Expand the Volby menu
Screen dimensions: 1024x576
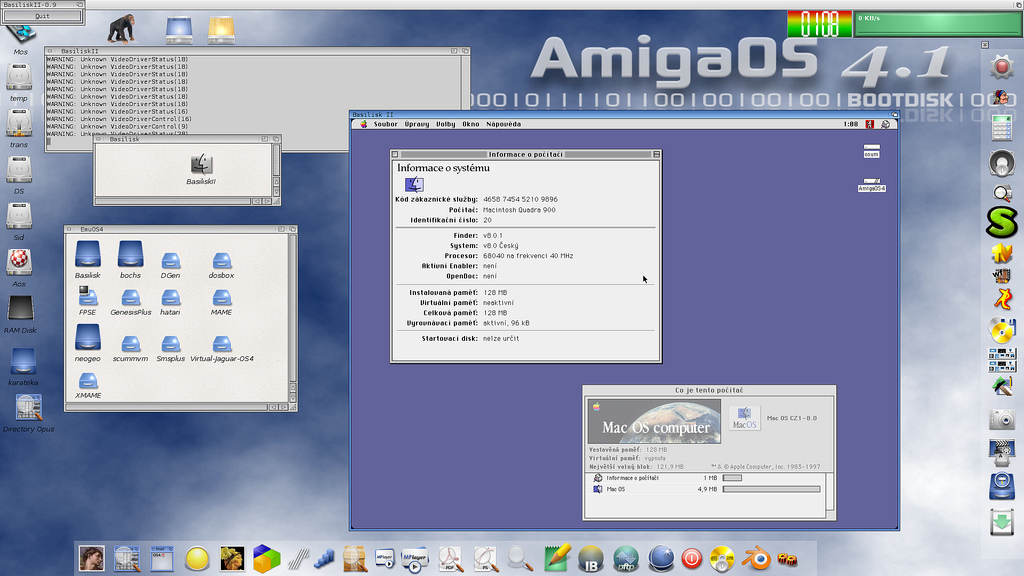click(446, 124)
